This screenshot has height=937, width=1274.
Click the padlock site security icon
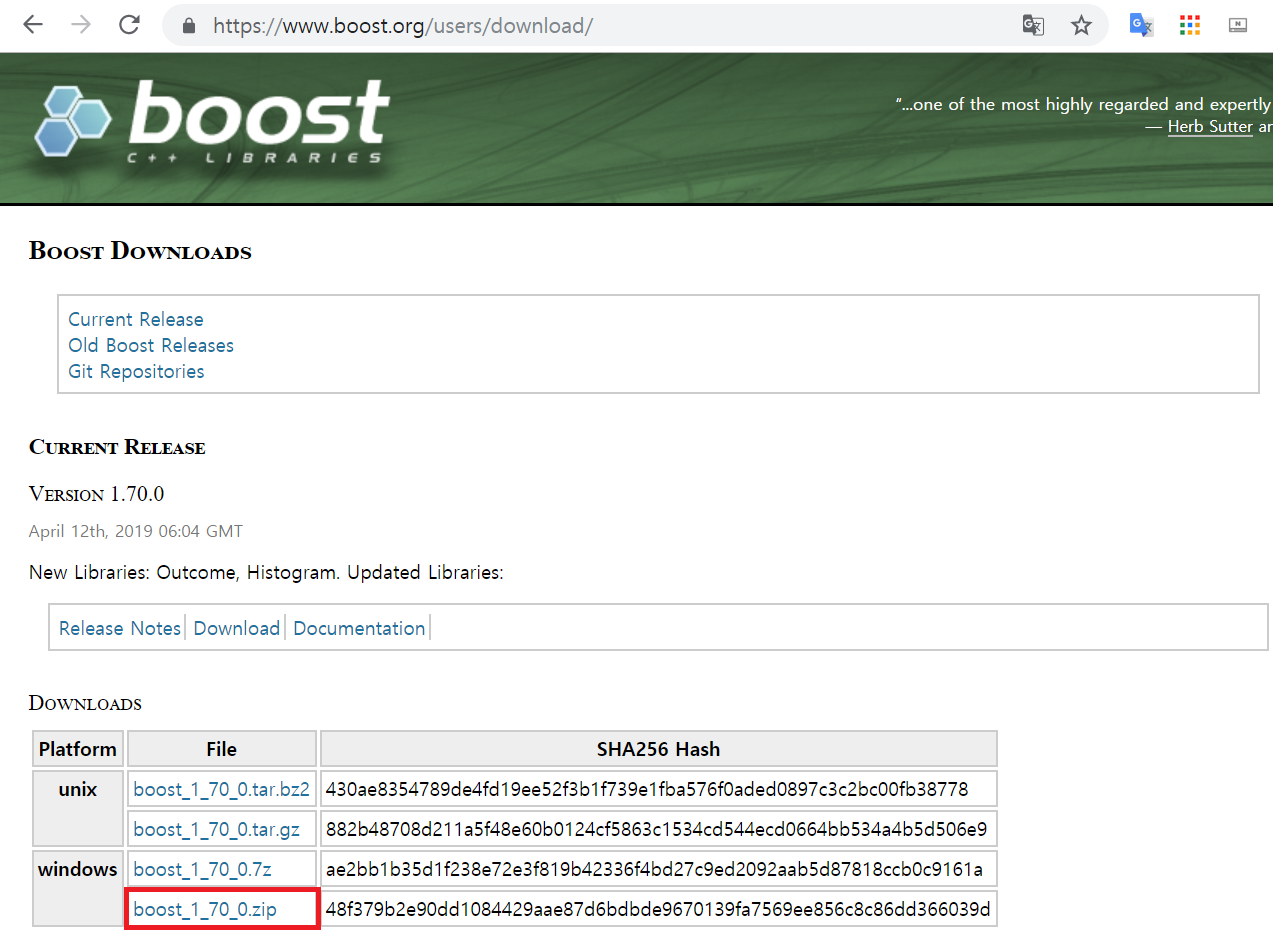pos(188,26)
